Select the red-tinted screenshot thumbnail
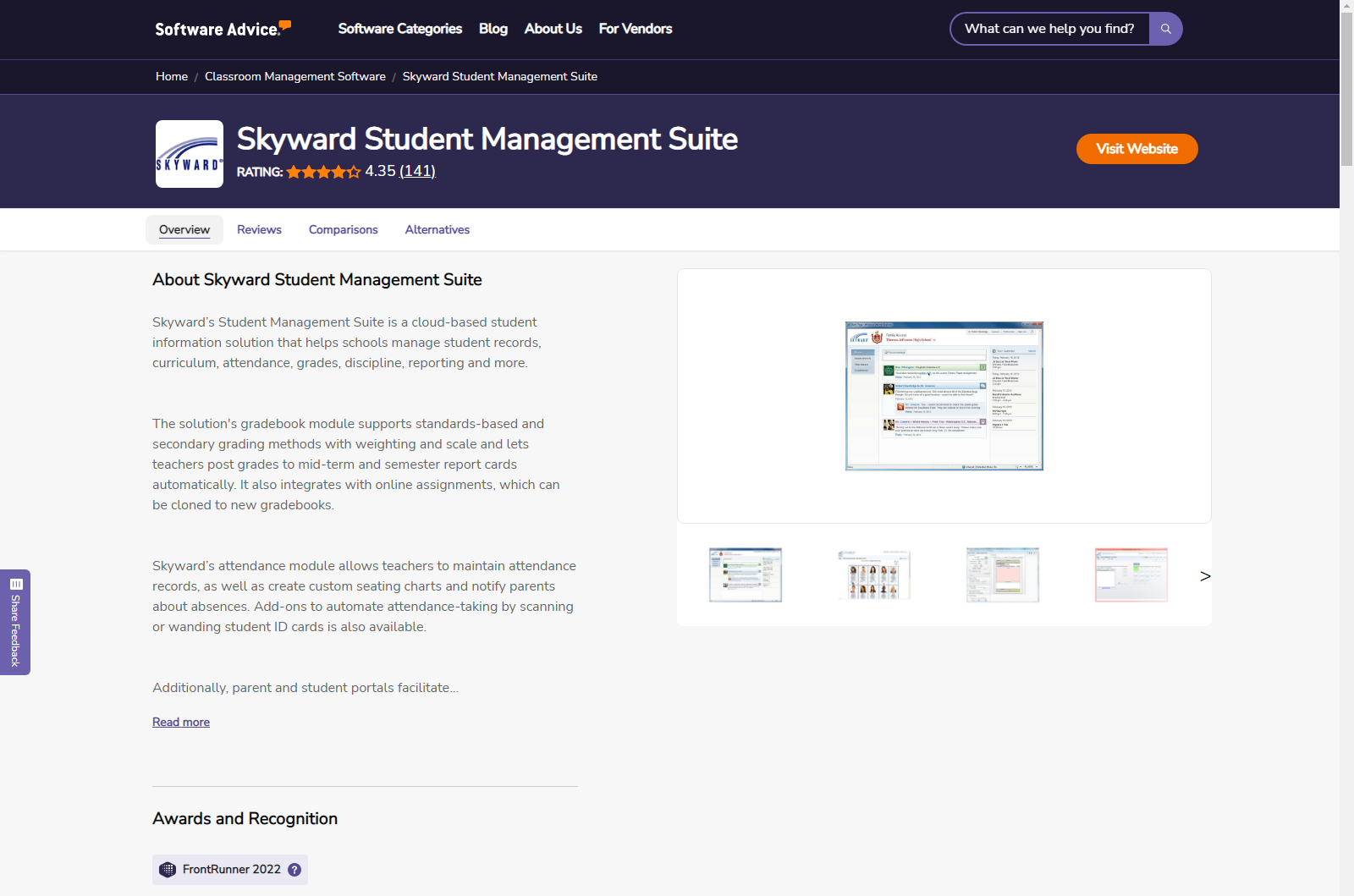This screenshot has width=1354, height=896. tap(1131, 575)
